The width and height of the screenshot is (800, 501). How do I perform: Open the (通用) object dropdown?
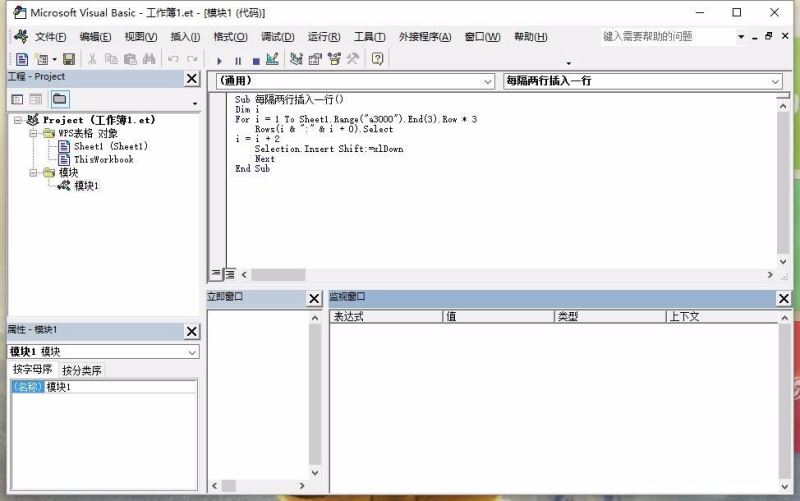pos(489,81)
